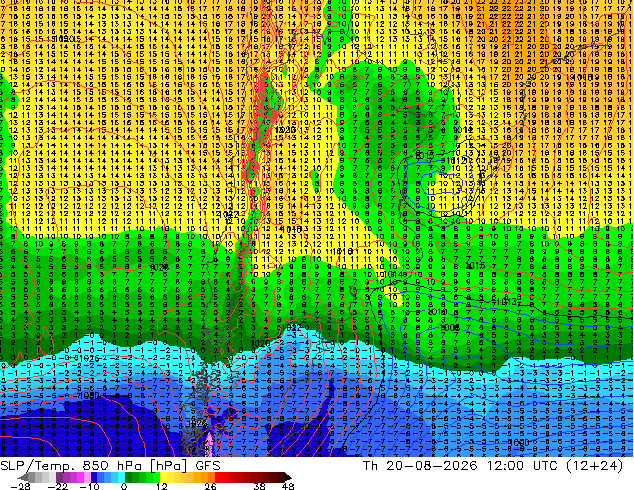This screenshot has height=490, width=634.
Task: Click the left arrow tip of the color legend
Action: point(23,477)
